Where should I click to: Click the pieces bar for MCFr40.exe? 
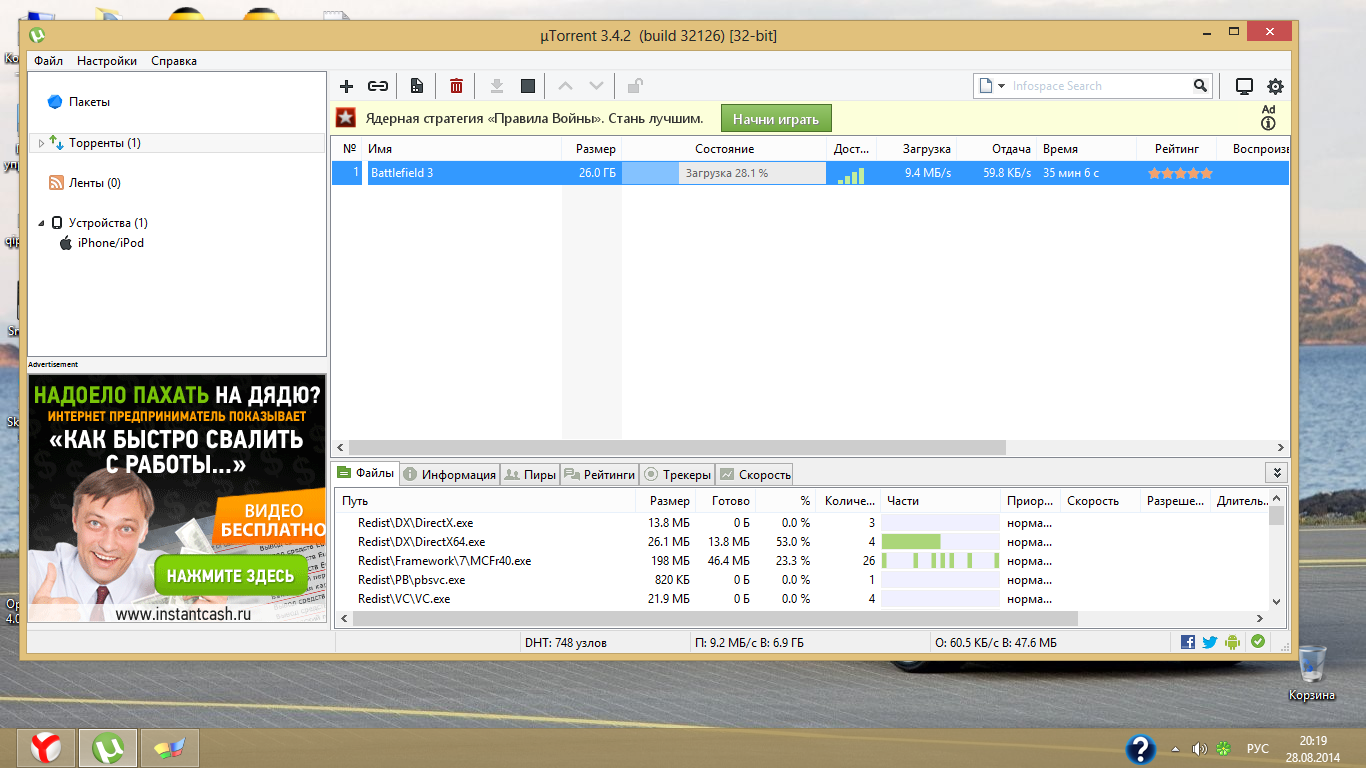point(940,561)
